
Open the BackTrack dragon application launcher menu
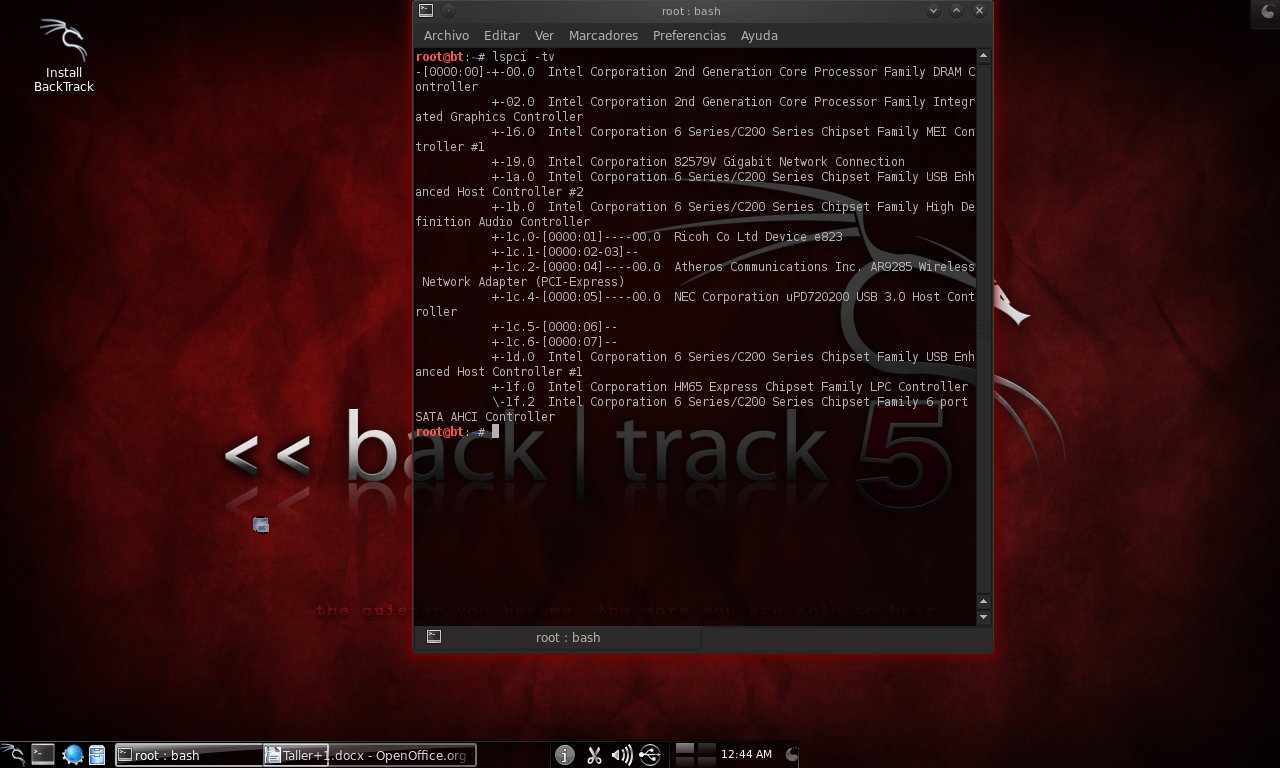tap(12, 754)
